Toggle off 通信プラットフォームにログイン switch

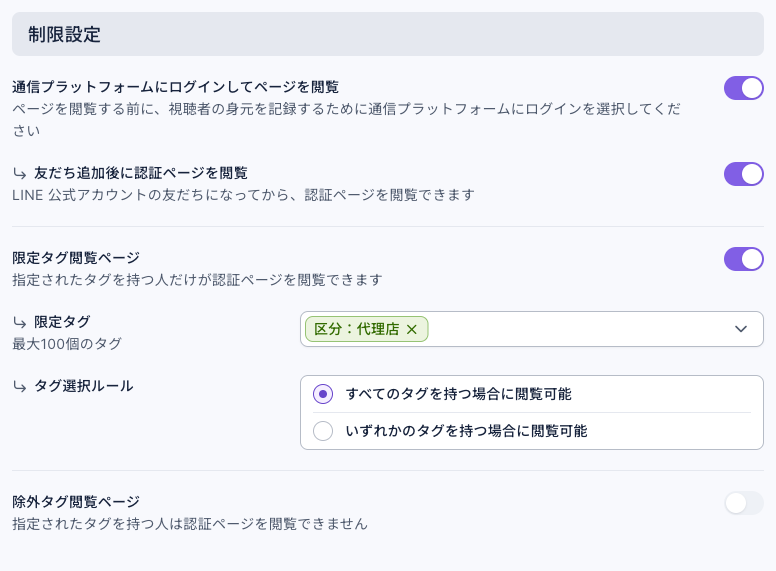(743, 88)
